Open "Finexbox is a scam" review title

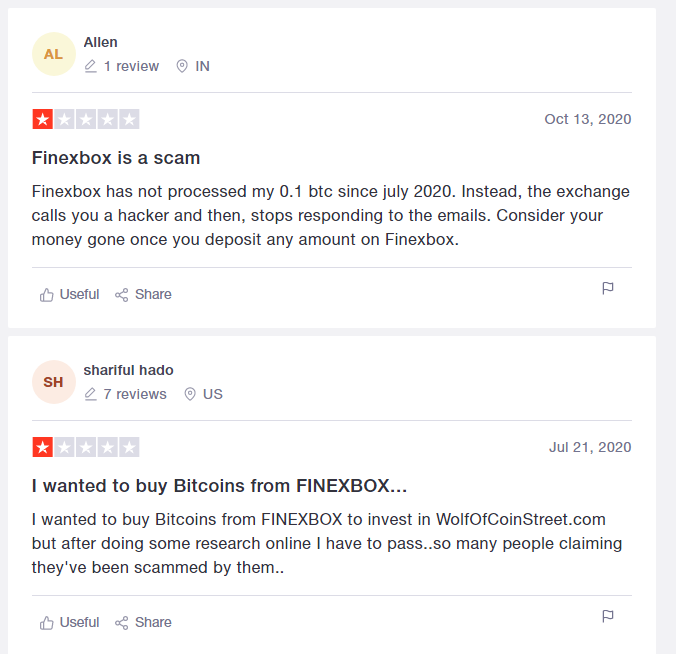(x=116, y=158)
